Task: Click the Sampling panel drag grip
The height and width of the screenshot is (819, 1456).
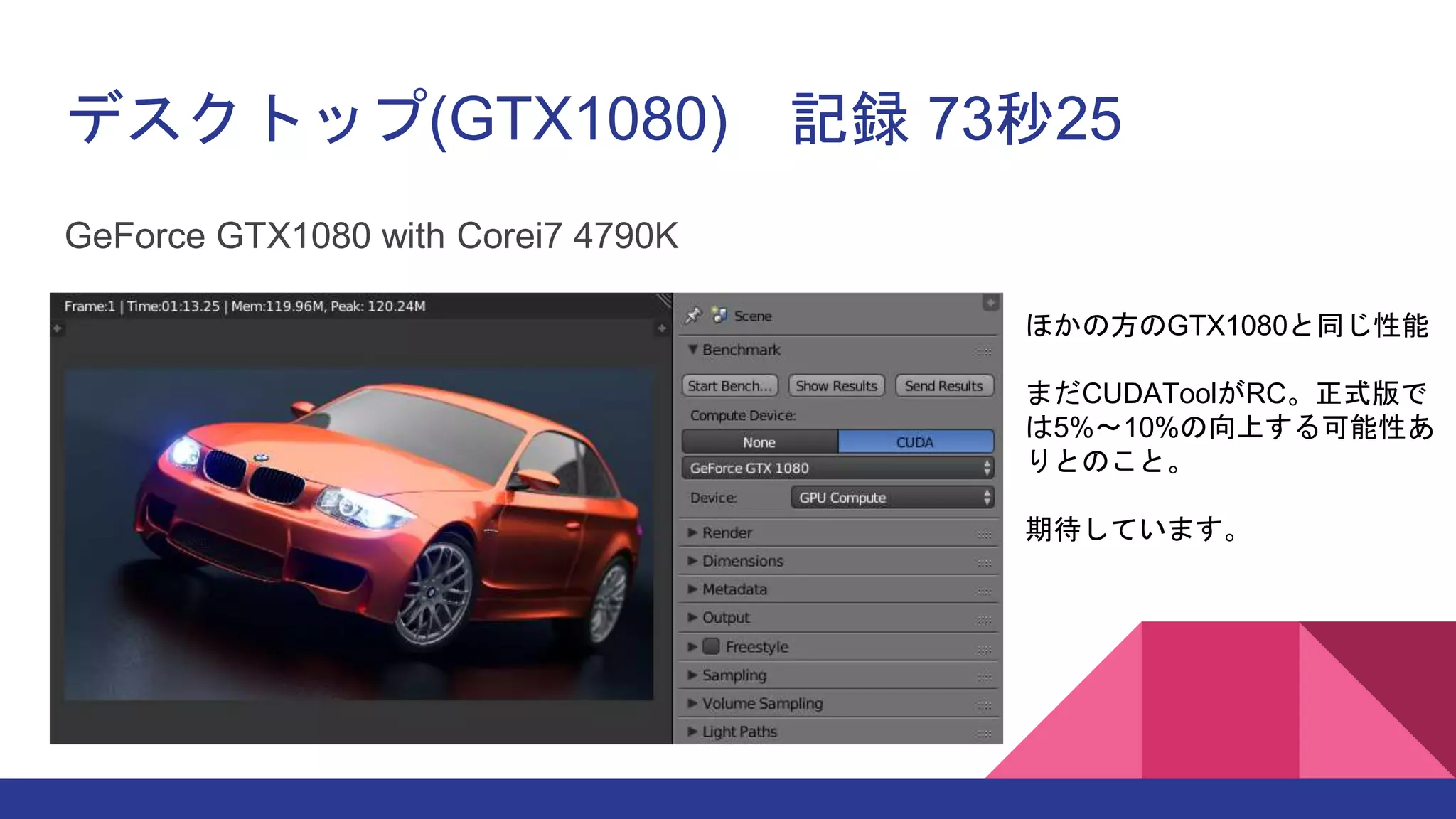Action: coord(984,677)
